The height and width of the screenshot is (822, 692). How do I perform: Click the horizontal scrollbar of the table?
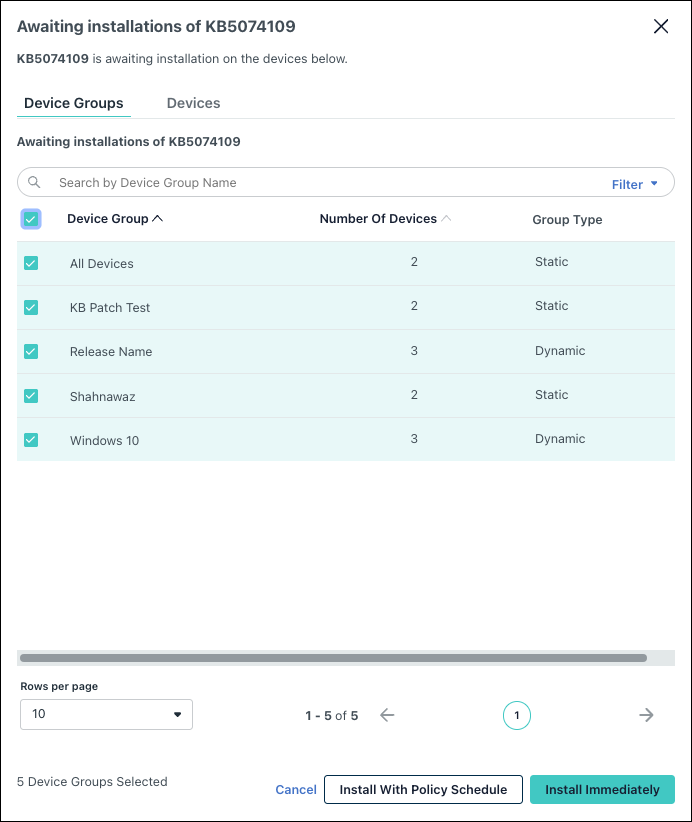333,658
